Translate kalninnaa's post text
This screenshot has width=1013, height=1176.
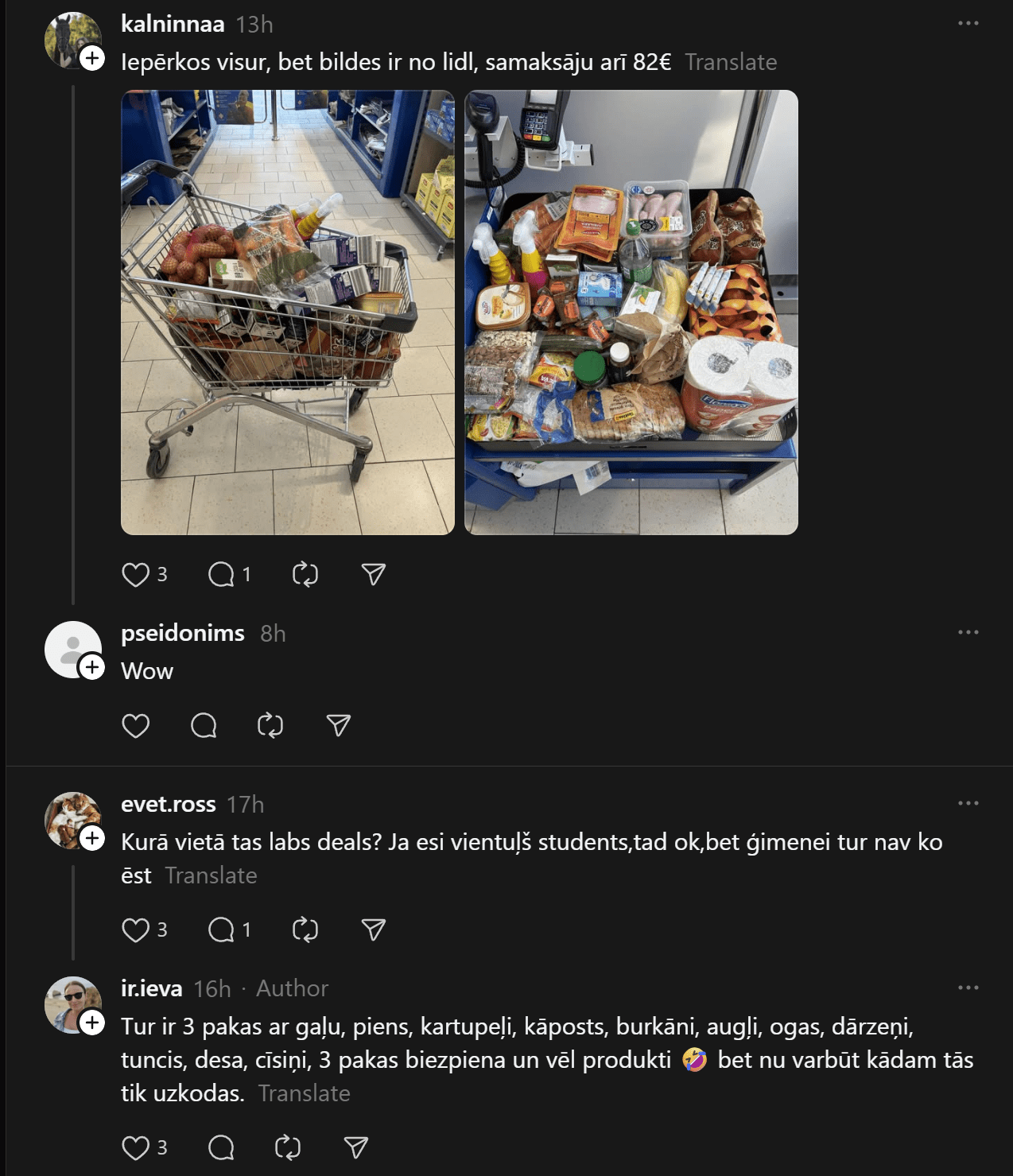[x=731, y=62]
